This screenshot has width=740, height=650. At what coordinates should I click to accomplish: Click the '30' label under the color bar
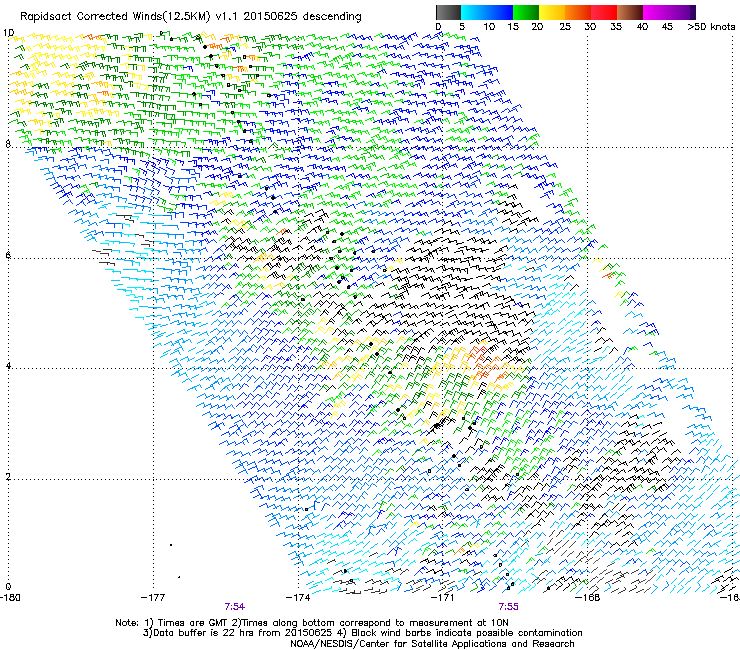click(x=590, y=27)
